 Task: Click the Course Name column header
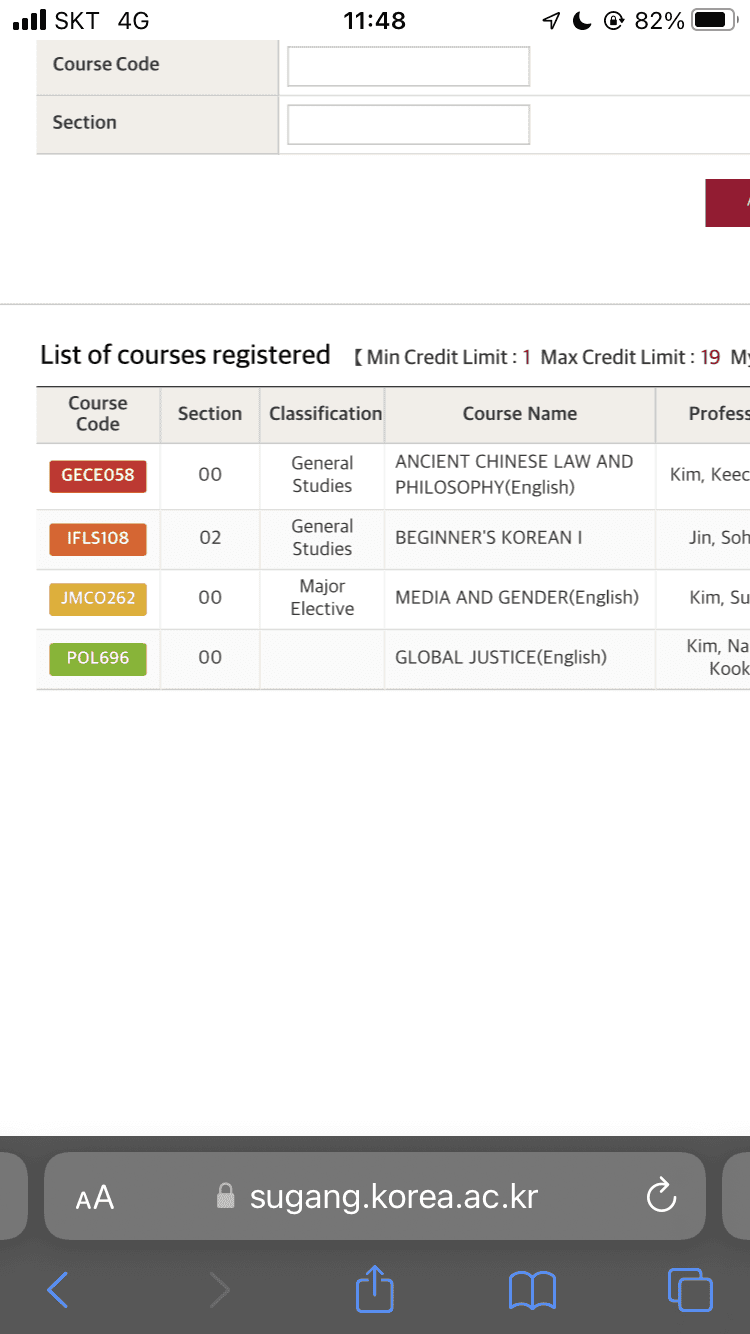point(519,414)
